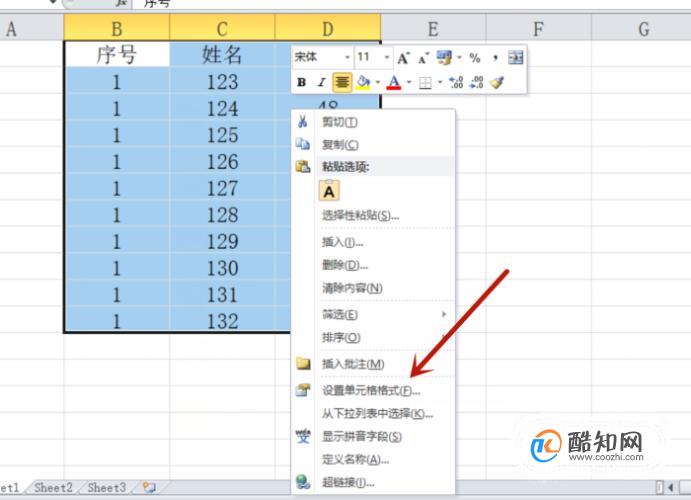Open 设置单元格格式(F)... dialog
Screen dimensions: 691x500
tap(373, 390)
